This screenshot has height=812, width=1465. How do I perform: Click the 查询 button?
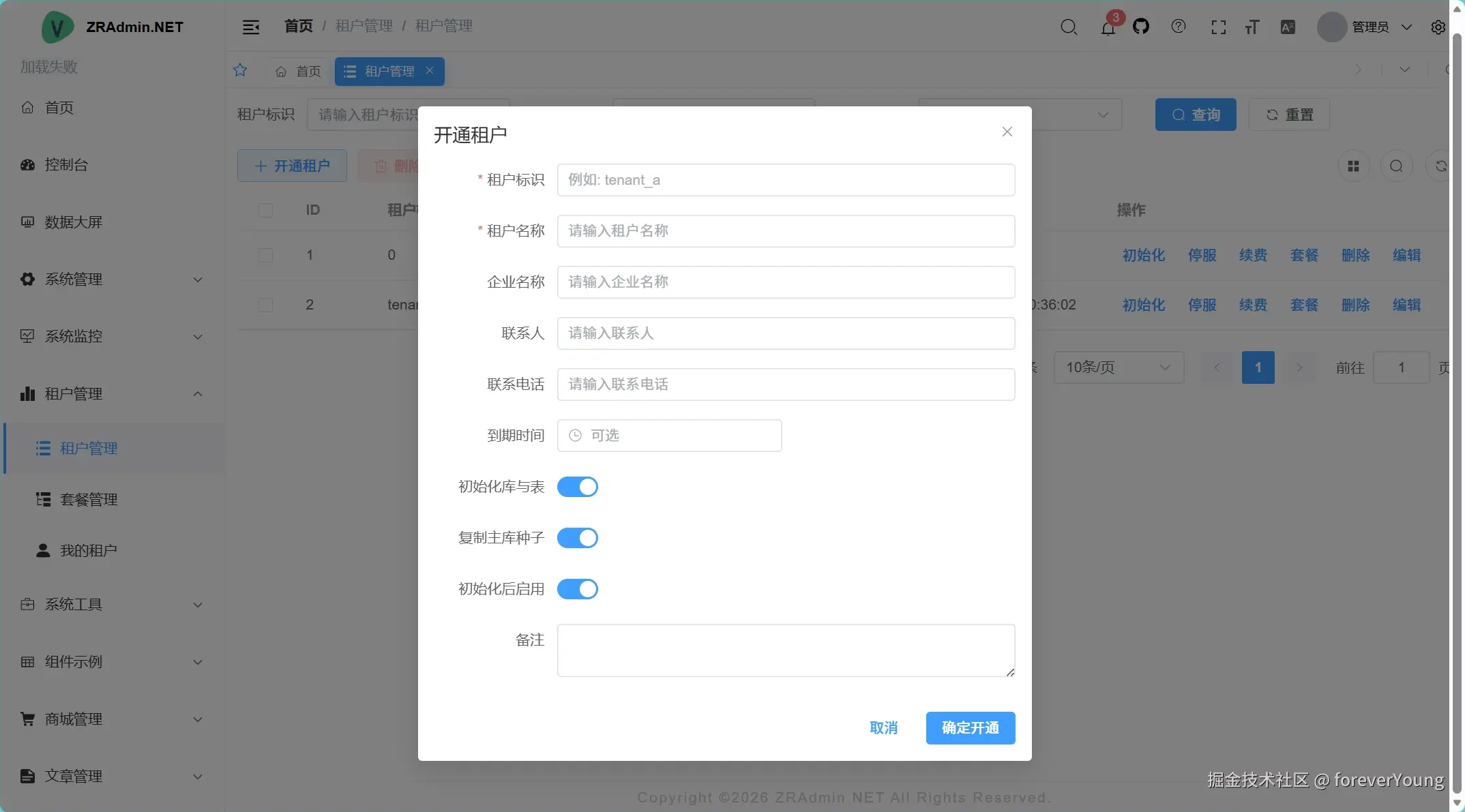[x=1196, y=115]
